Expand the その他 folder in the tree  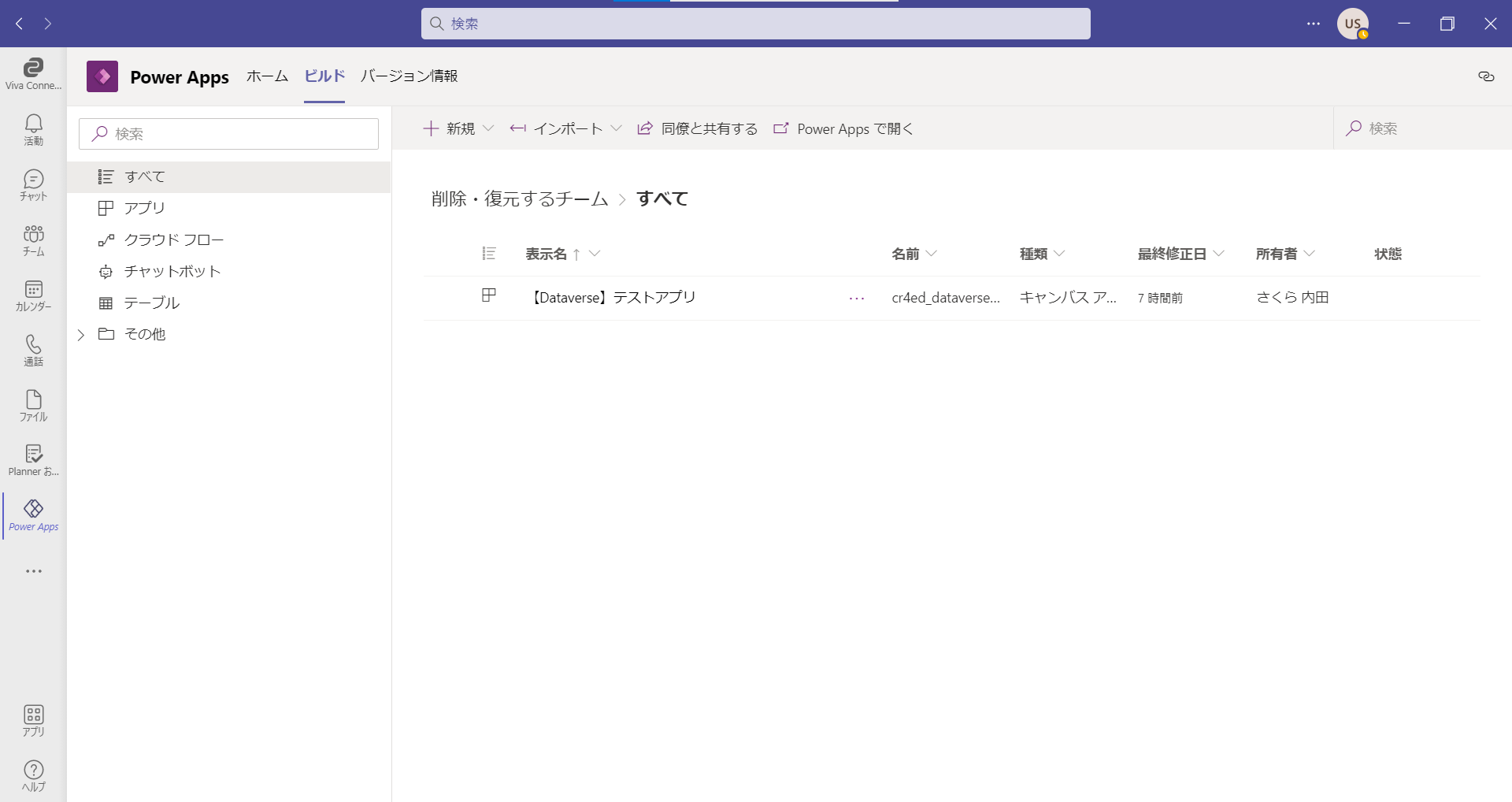(x=81, y=335)
